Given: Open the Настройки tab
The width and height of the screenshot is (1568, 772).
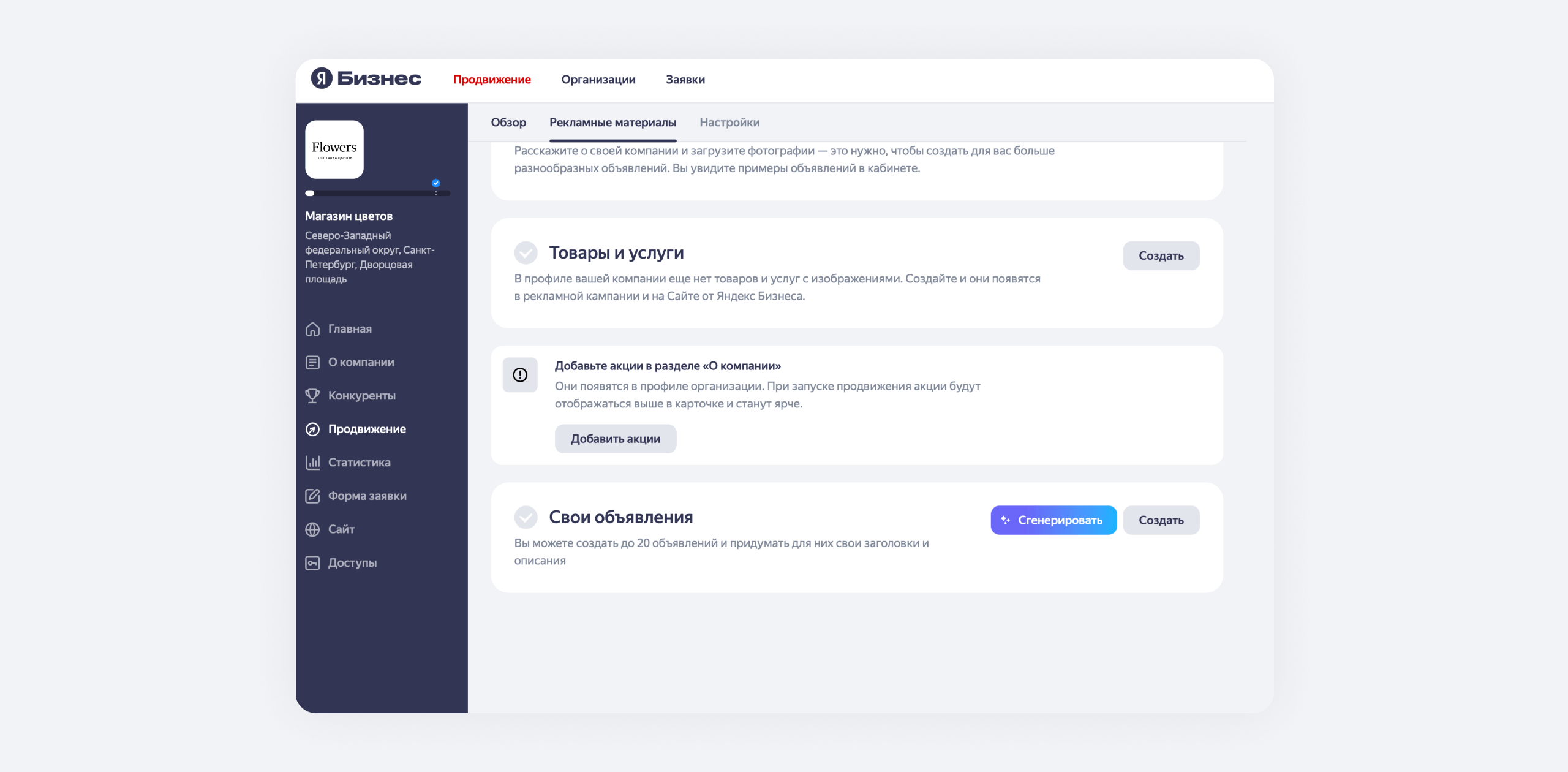Looking at the screenshot, I should click(729, 123).
